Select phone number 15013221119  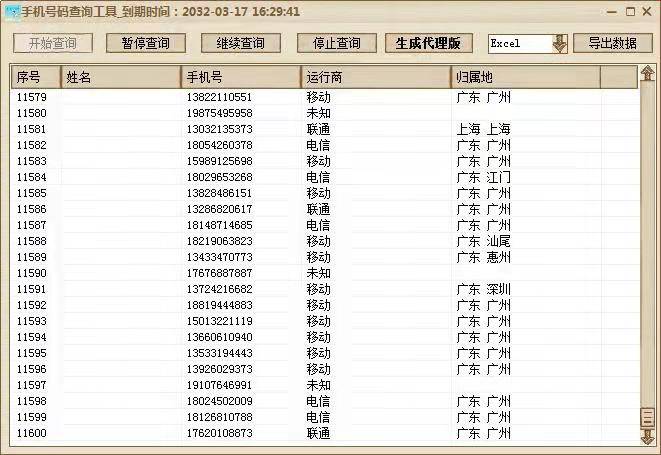coord(219,322)
